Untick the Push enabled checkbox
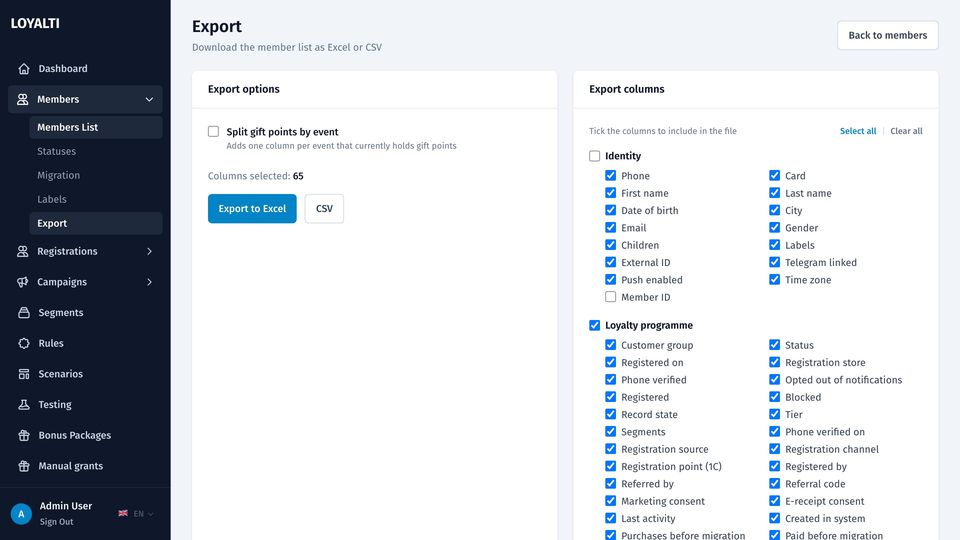Image resolution: width=960 pixels, height=540 pixels. tap(610, 279)
